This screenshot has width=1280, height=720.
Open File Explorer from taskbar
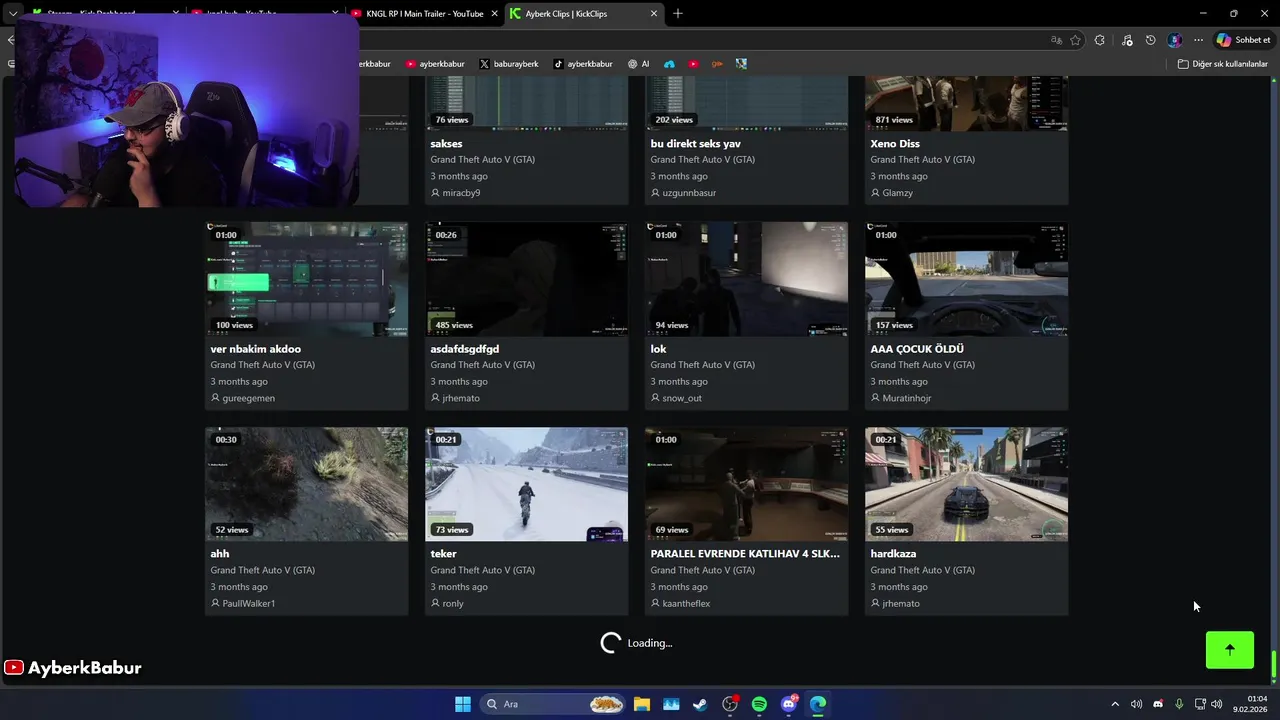click(641, 704)
